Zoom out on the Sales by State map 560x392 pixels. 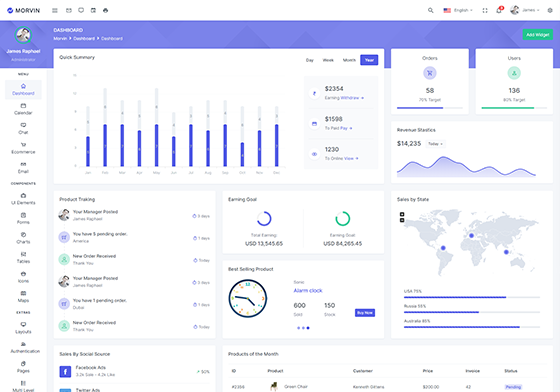(x=402, y=220)
